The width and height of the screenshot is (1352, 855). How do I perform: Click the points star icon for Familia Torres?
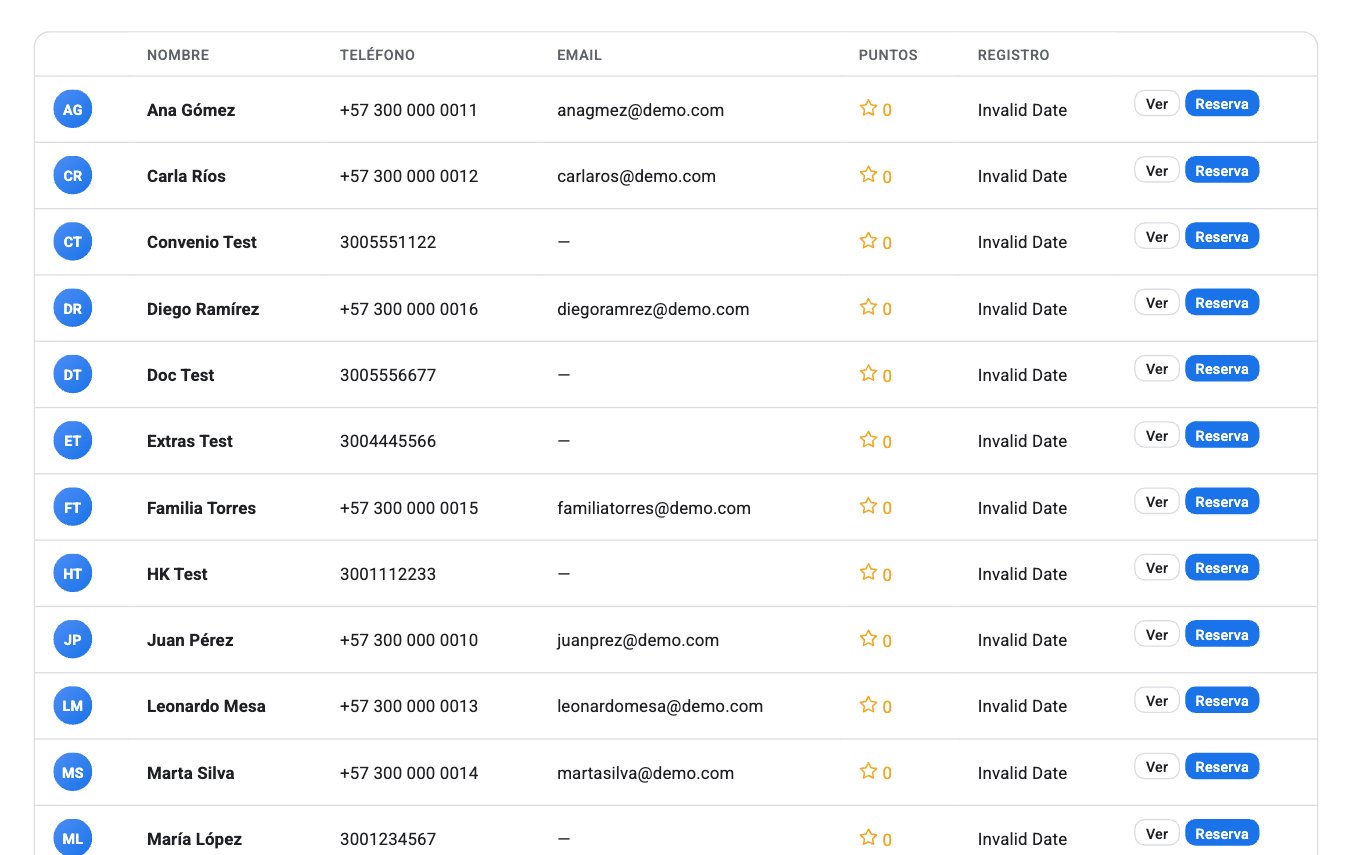[868, 506]
